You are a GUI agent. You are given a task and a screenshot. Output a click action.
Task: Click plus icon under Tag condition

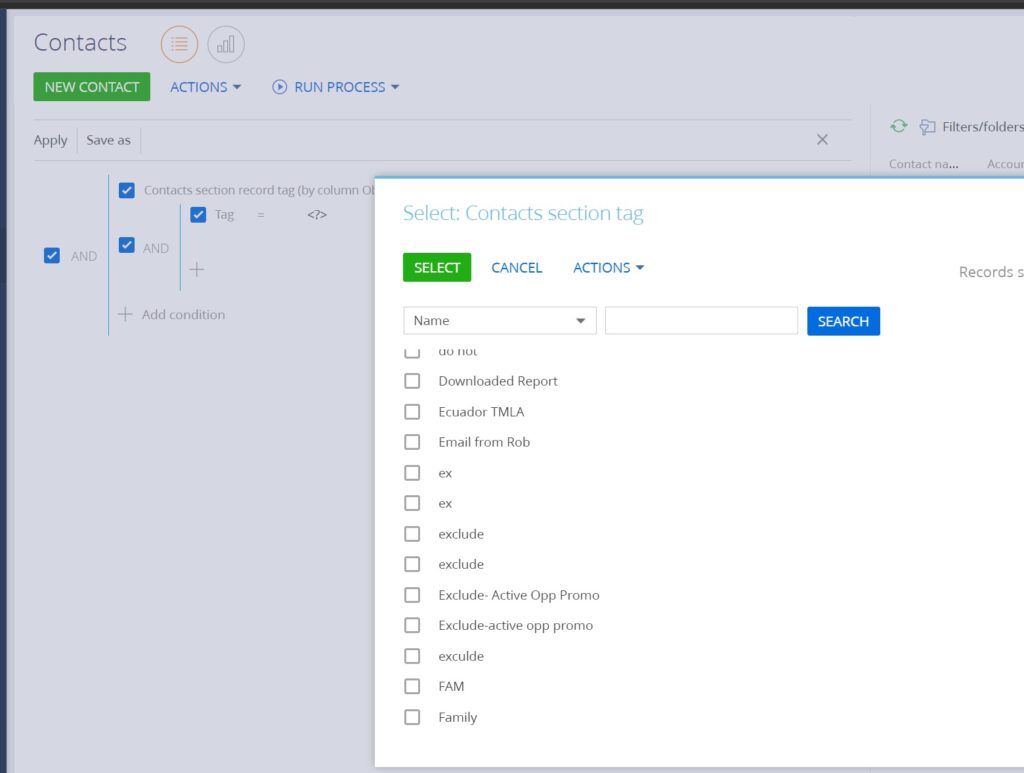click(197, 269)
